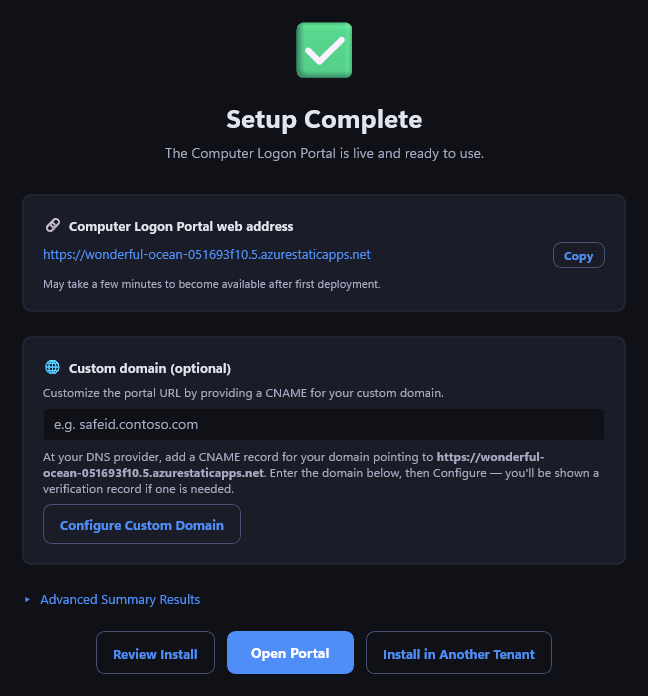Focus the custom domain input field
648x696 pixels.
coord(324,424)
